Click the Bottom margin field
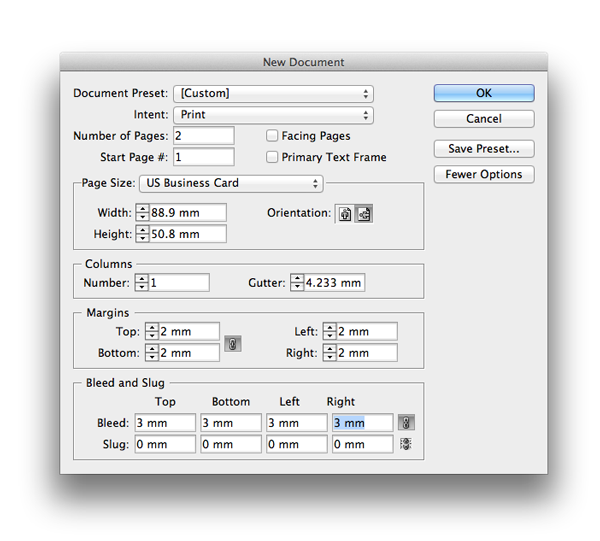The width and height of the screenshot is (600, 541). (x=189, y=353)
